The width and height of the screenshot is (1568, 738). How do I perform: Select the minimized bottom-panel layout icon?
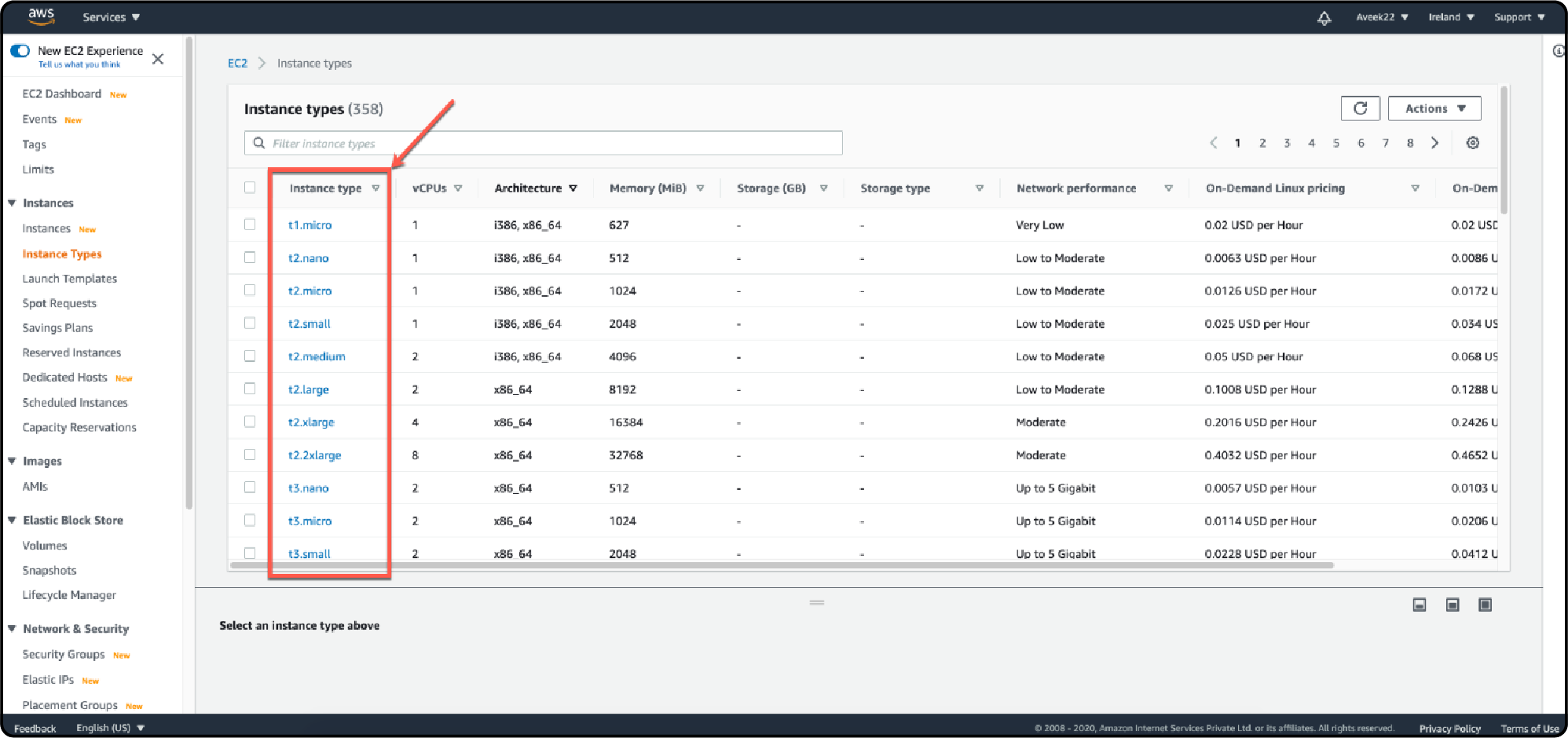click(1420, 605)
